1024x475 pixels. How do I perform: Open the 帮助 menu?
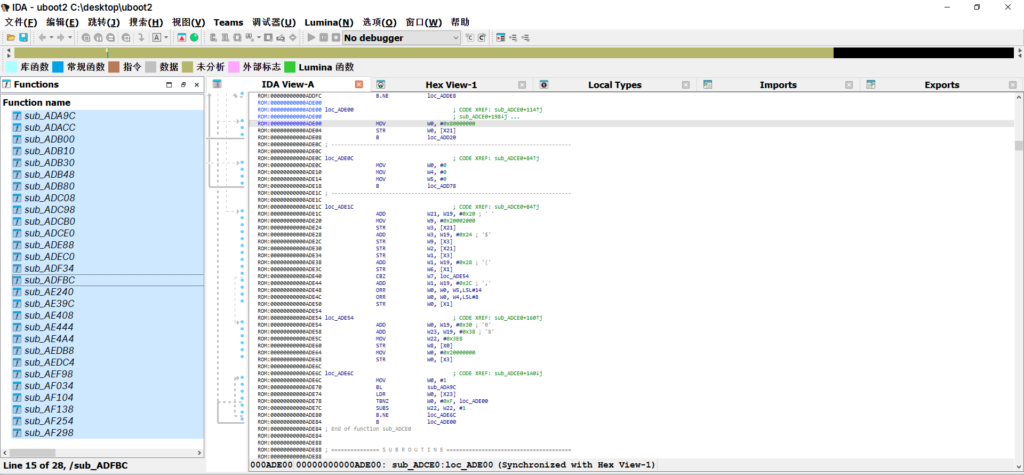tap(460, 22)
